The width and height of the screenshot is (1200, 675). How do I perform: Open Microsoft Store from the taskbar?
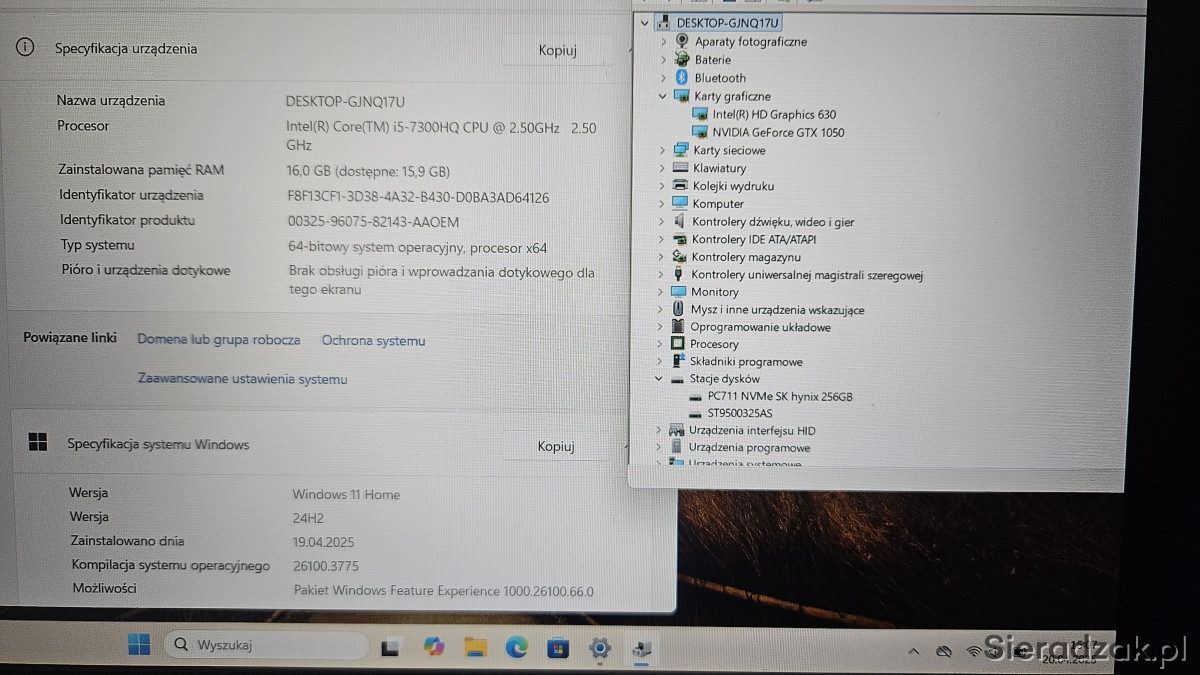click(x=558, y=648)
